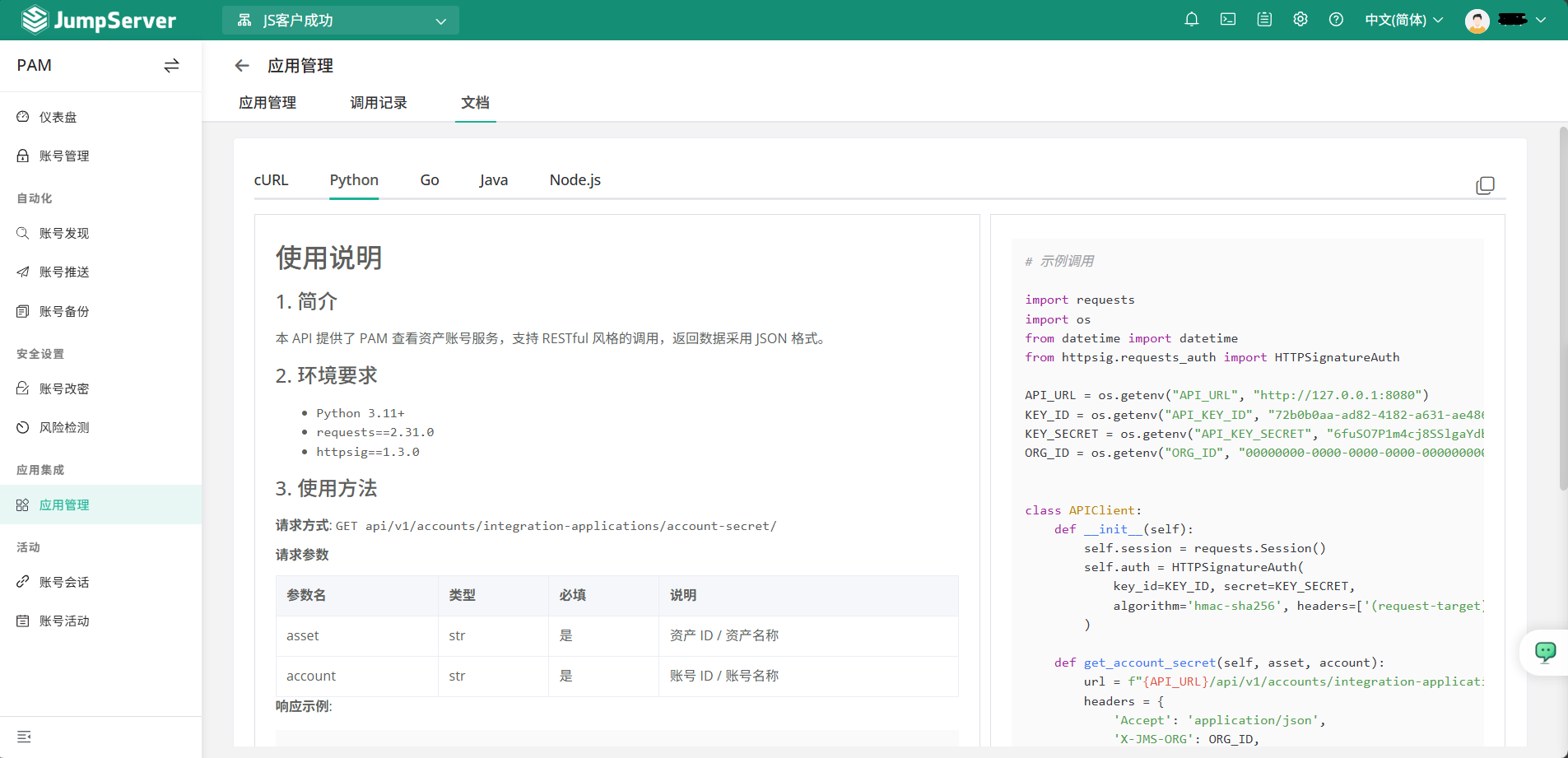Click the 仪表盘 dashboard icon
This screenshot has height=758, width=1568.
click(23, 117)
